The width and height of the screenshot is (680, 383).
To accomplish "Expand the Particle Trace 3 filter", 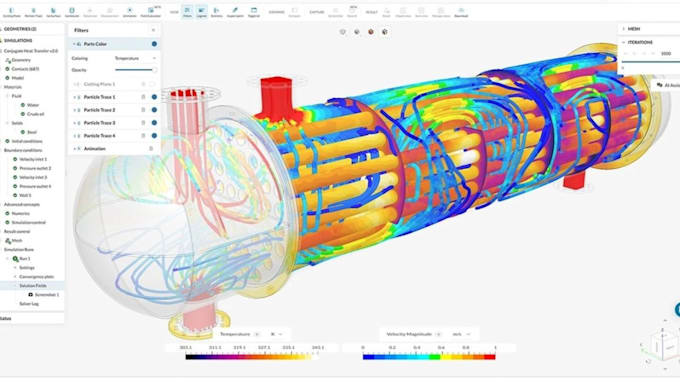I will point(74,123).
